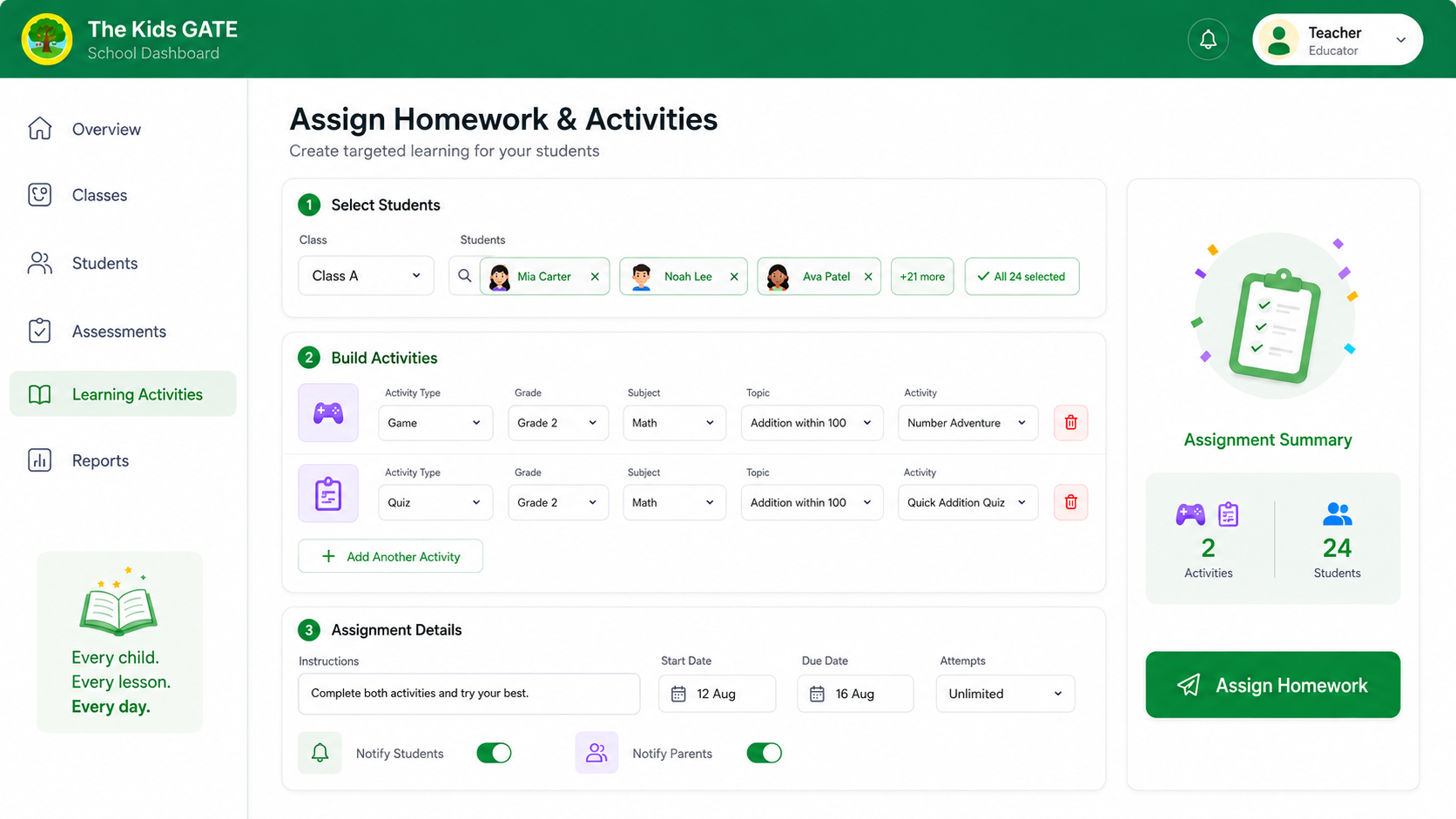1456x819 pixels.
Task: Click the Assign Homework & Activities title
Action: [503, 119]
